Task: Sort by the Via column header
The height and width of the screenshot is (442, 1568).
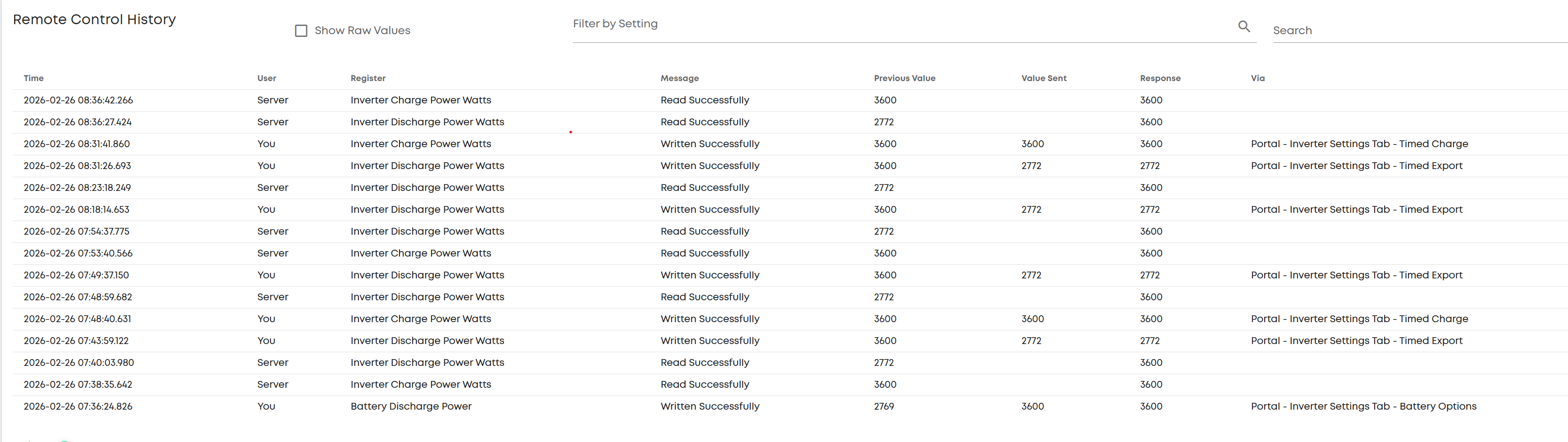Action: tap(1257, 78)
